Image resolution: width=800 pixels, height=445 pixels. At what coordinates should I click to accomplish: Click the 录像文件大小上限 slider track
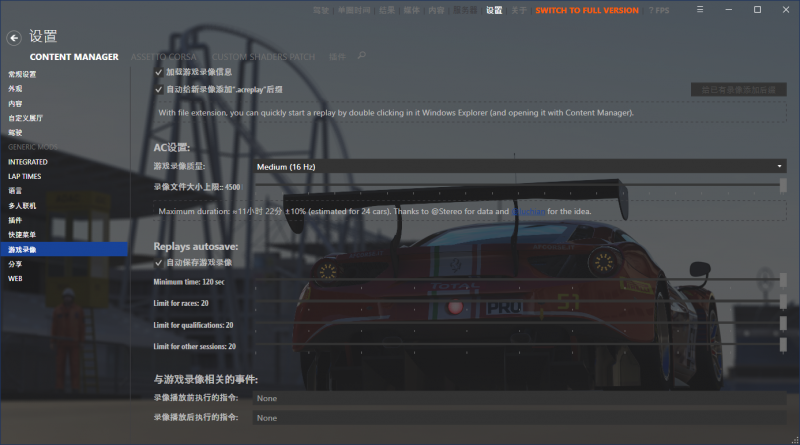520,185
